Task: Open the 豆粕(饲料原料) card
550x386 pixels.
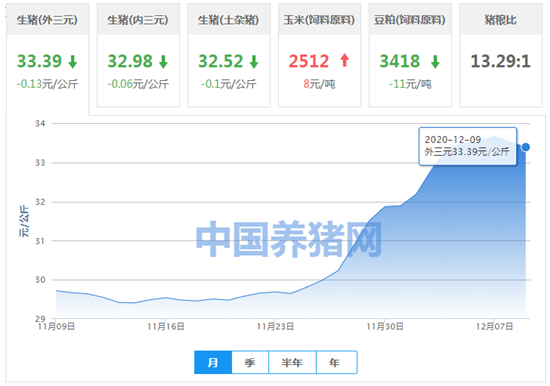Action: point(410,55)
